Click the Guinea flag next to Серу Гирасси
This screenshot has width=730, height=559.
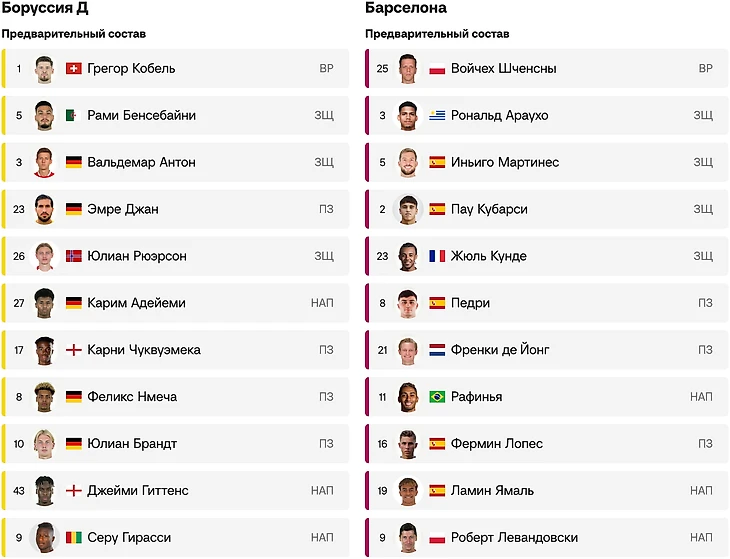coord(73,538)
